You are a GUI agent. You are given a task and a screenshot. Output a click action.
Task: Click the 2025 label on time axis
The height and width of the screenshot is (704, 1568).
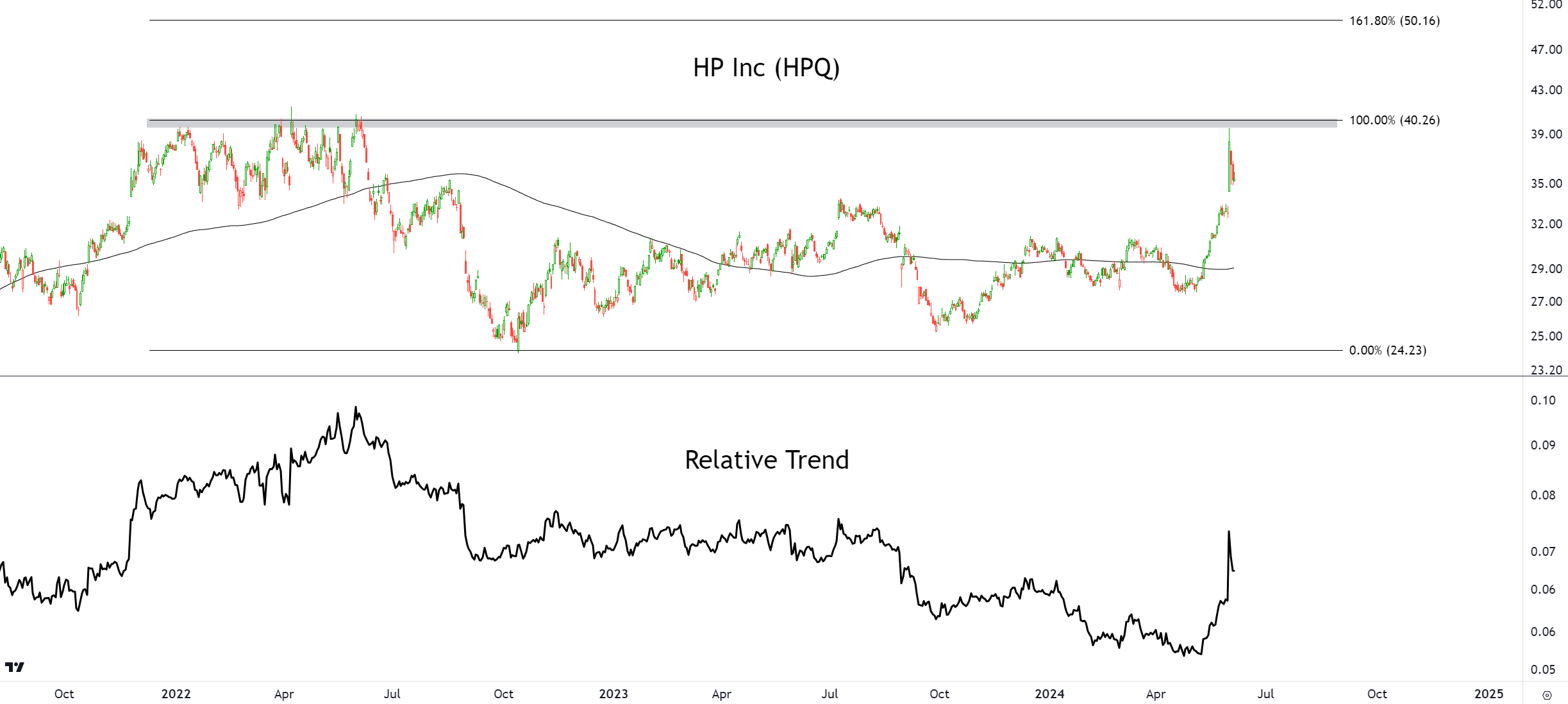[1489, 694]
